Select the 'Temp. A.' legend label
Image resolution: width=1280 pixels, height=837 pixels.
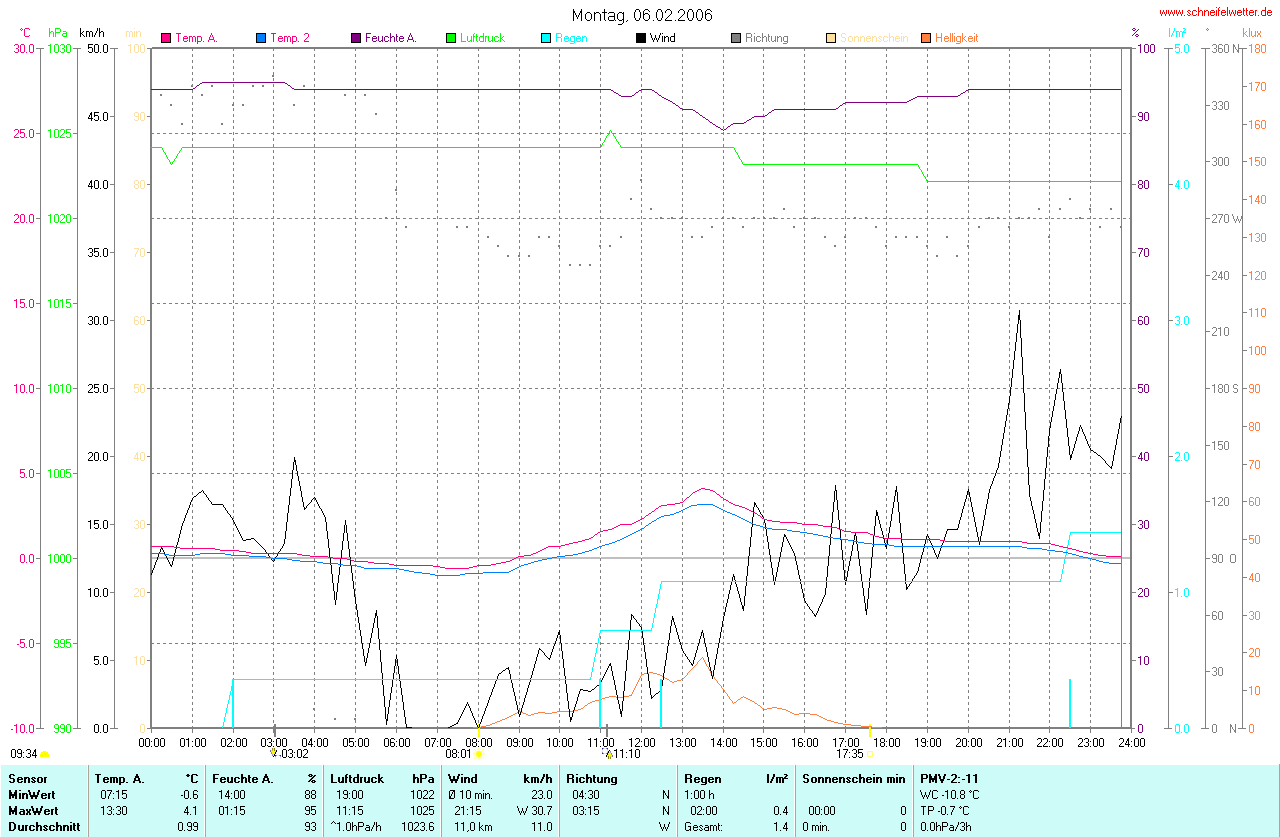click(x=197, y=38)
